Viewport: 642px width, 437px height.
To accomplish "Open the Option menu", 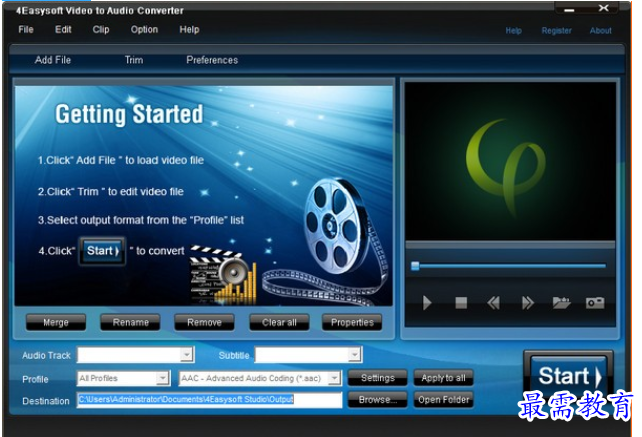I will (144, 29).
